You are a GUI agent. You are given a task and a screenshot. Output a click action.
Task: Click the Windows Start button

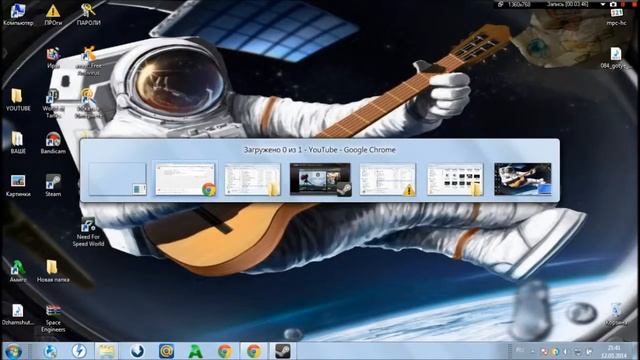[13, 351]
